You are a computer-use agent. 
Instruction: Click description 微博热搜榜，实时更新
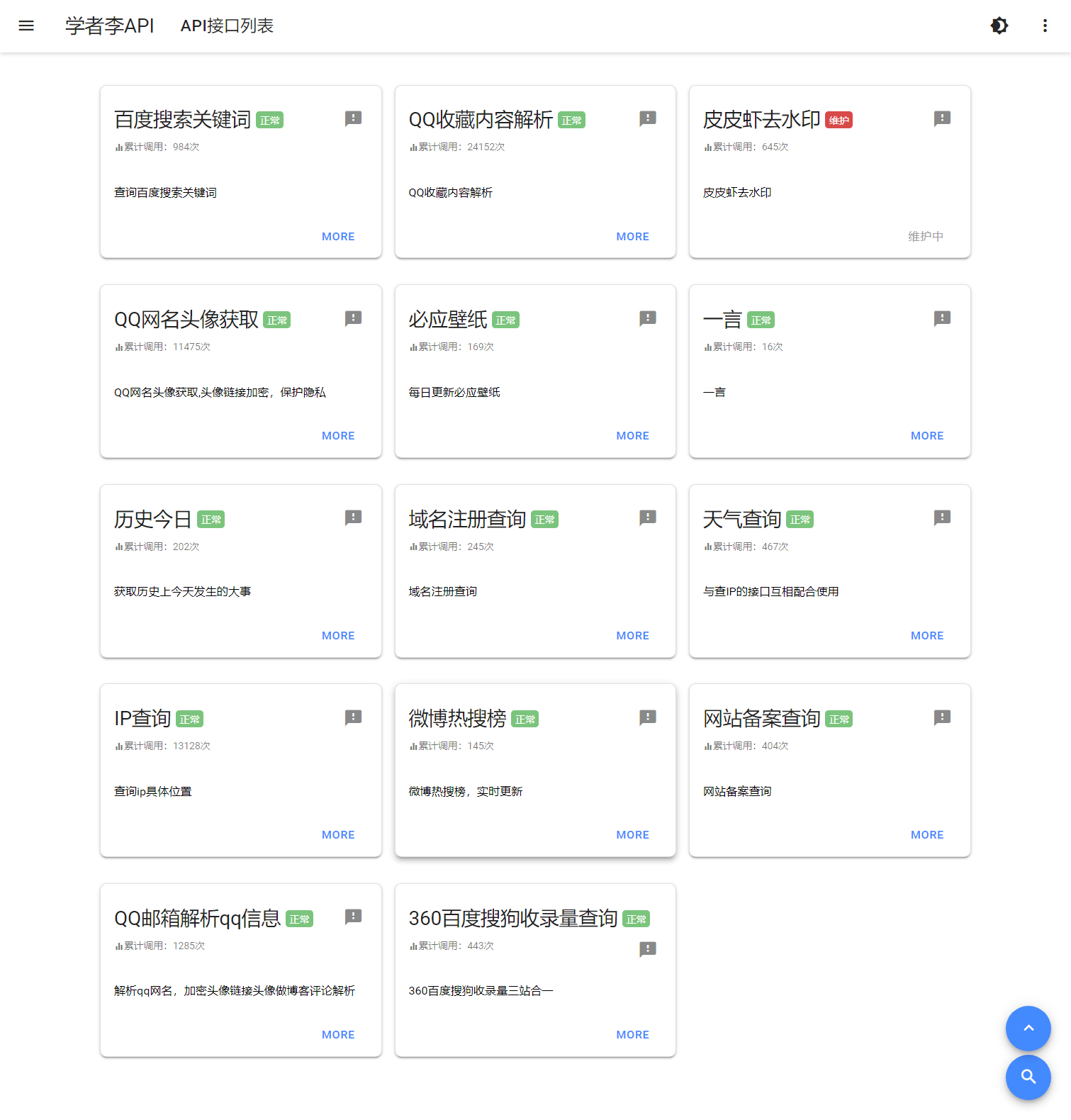point(466,792)
